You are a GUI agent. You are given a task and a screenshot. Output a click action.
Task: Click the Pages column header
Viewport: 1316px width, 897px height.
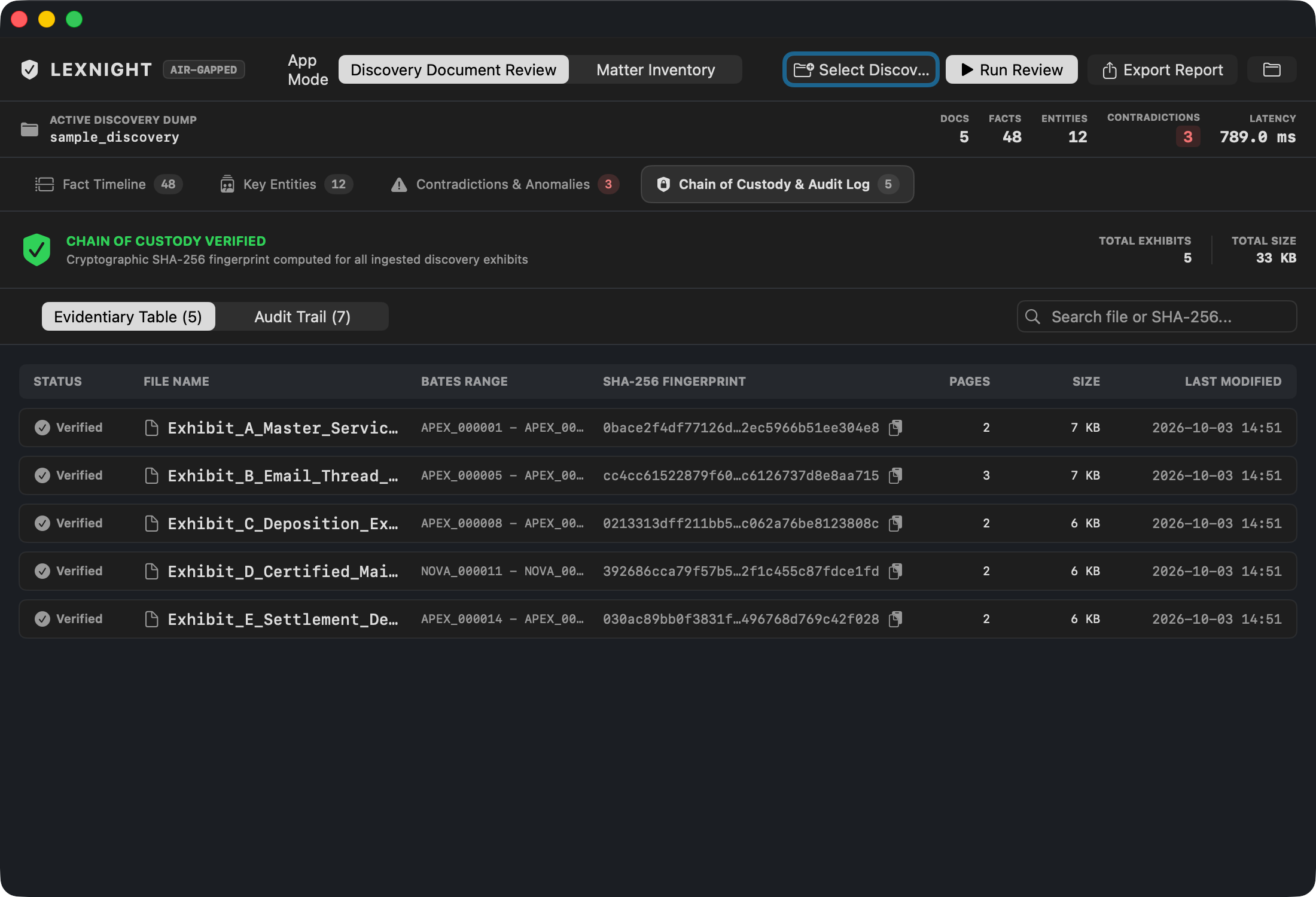969,382
